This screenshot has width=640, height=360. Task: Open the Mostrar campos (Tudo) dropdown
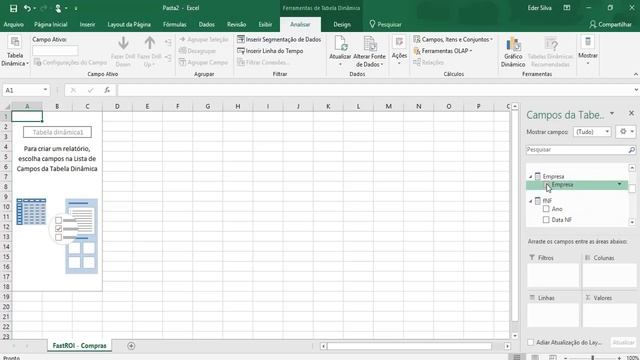click(x=592, y=132)
